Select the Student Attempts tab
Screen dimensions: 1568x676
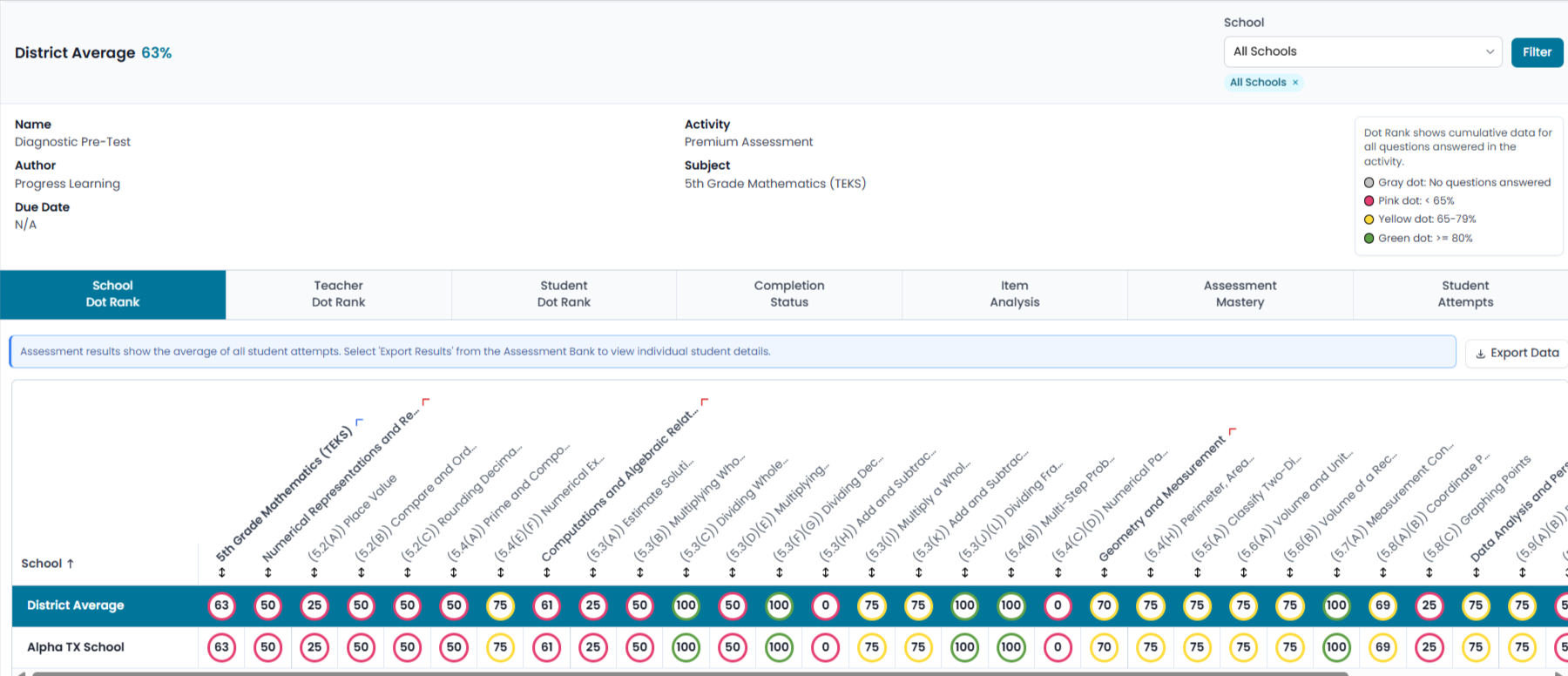[1465, 294]
